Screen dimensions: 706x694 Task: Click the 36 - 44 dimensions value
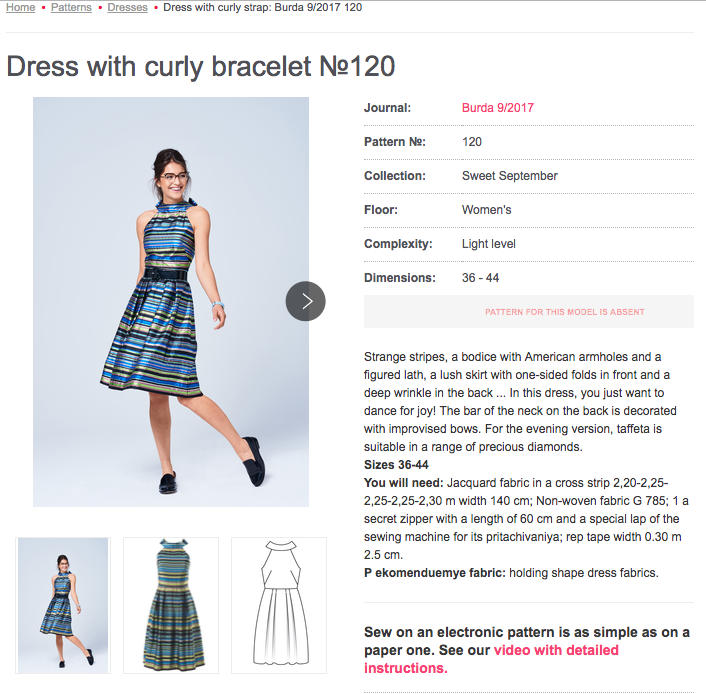coord(480,278)
